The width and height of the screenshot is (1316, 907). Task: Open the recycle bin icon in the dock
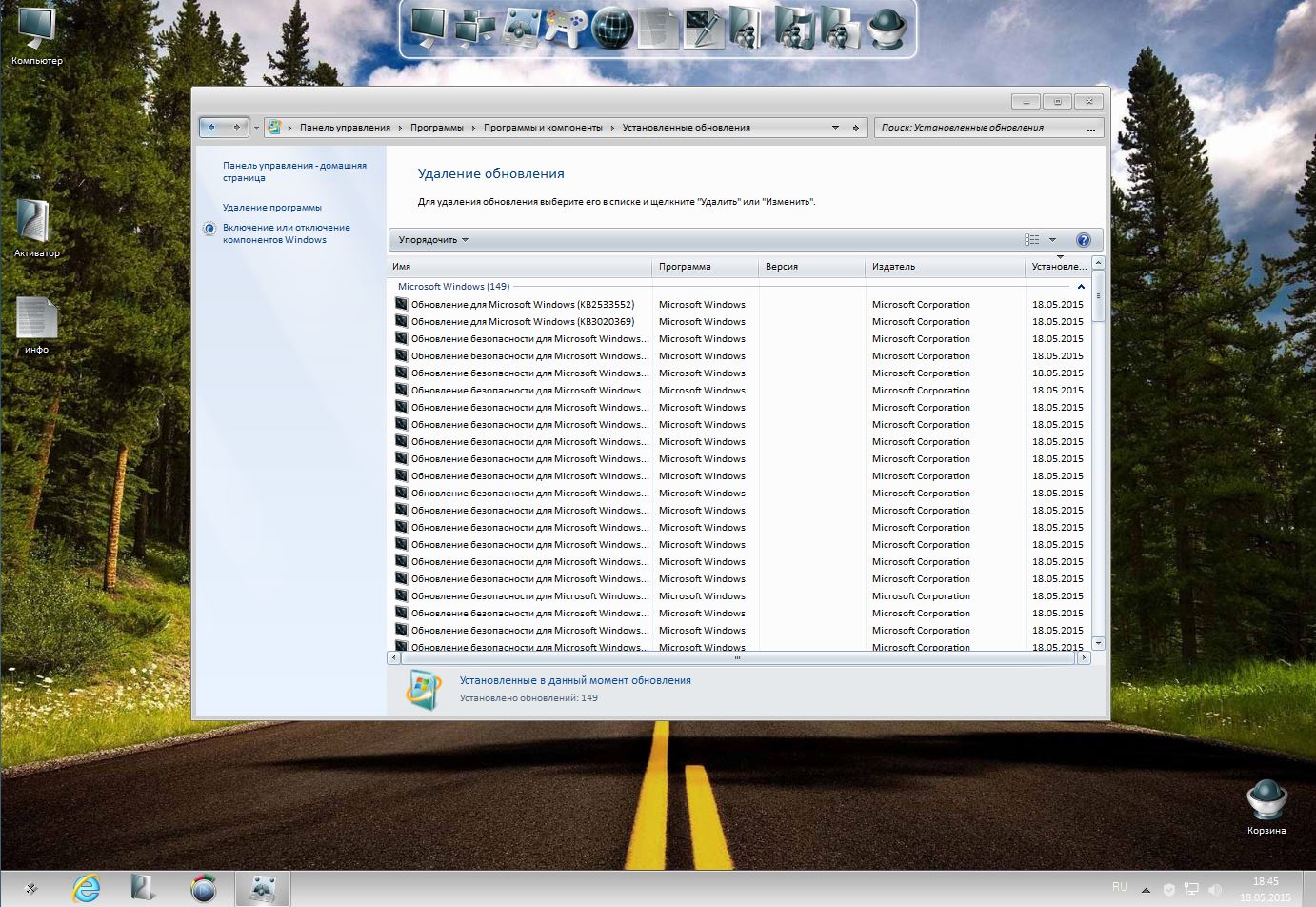click(x=886, y=29)
